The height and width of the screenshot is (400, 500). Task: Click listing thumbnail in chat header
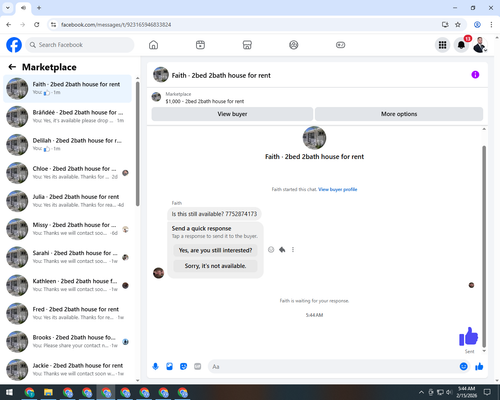point(161,75)
